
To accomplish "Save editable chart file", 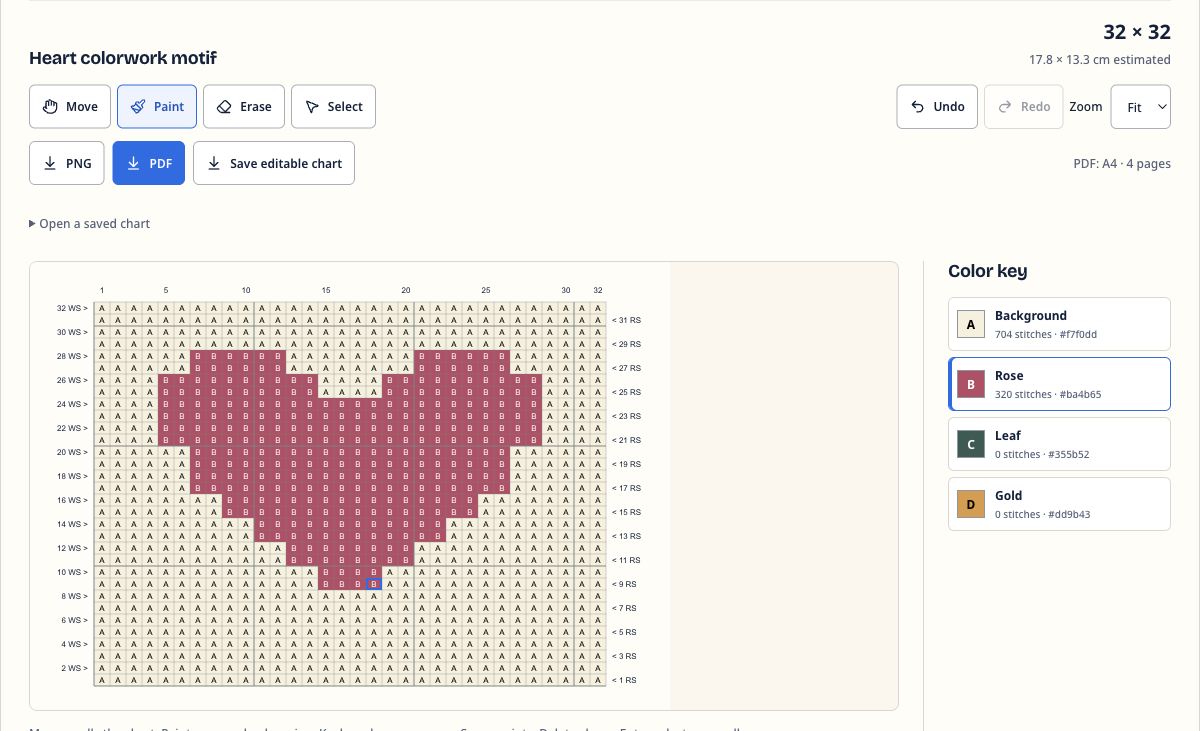I will pyautogui.click(x=274, y=163).
